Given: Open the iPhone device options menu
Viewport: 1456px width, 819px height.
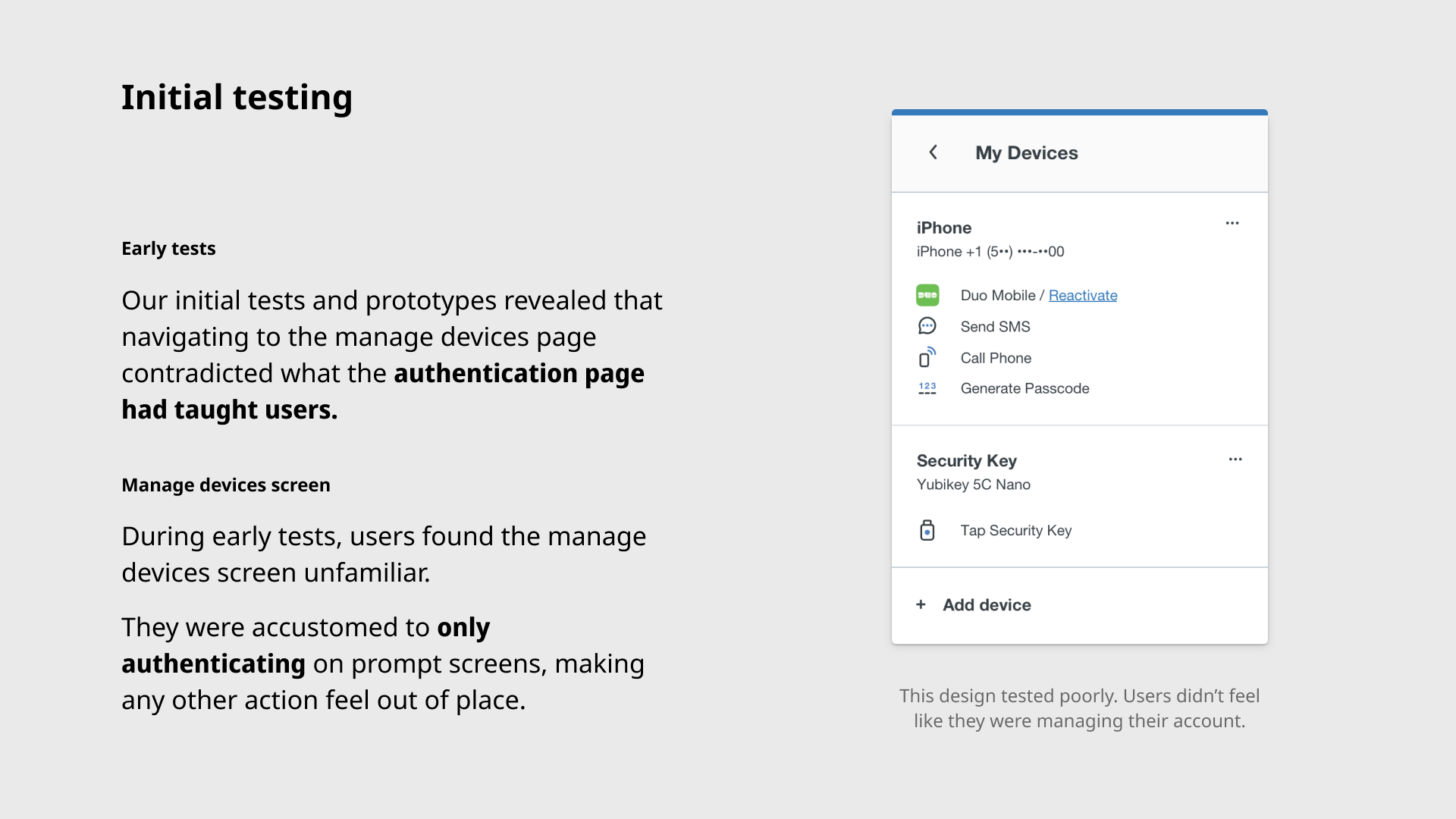Looking at the screenshot, I should 1232,223.
